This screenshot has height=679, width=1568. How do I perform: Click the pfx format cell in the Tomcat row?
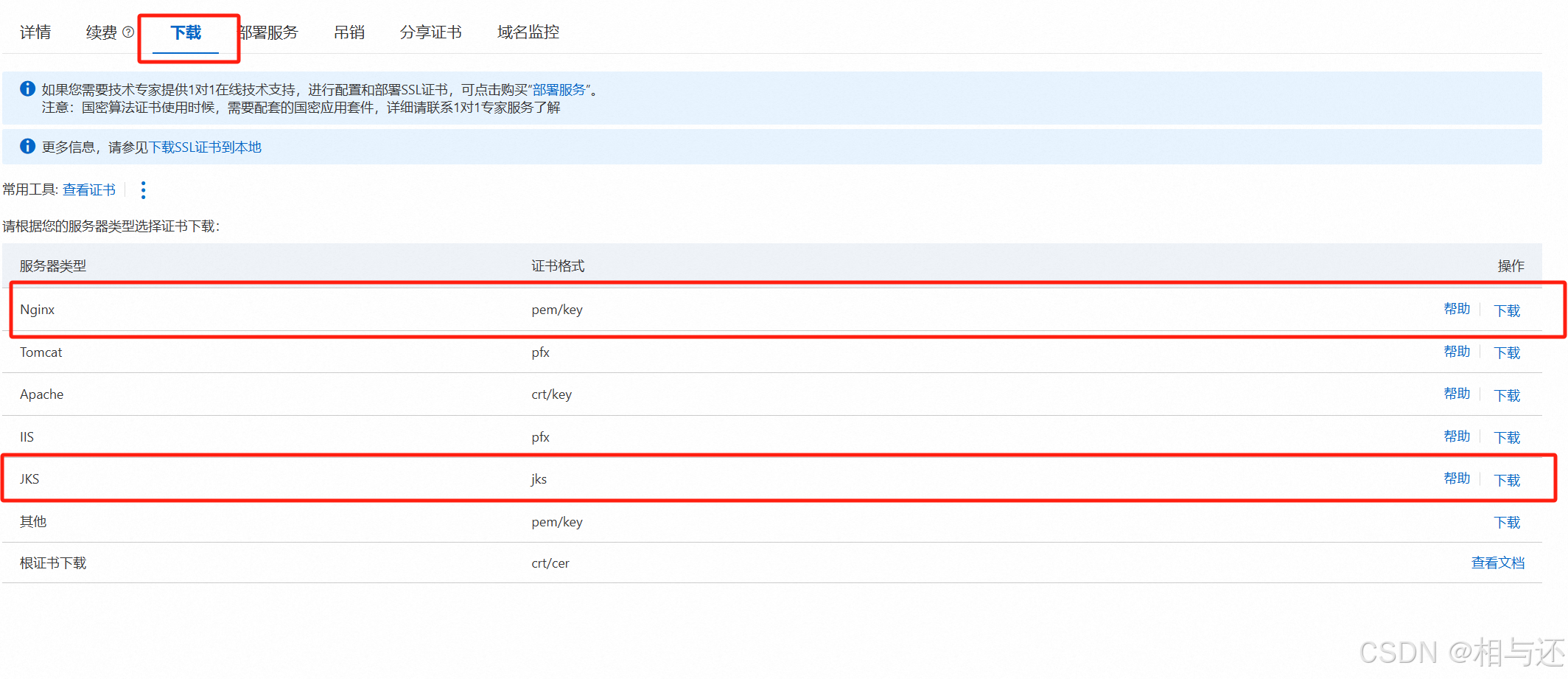pyautogui.click(x=541, y=352)
